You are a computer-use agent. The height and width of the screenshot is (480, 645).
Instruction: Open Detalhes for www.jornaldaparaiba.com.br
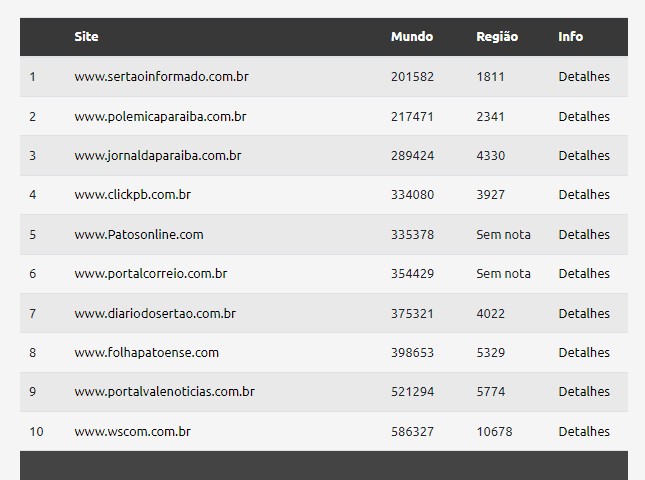[x=584, y=155]
